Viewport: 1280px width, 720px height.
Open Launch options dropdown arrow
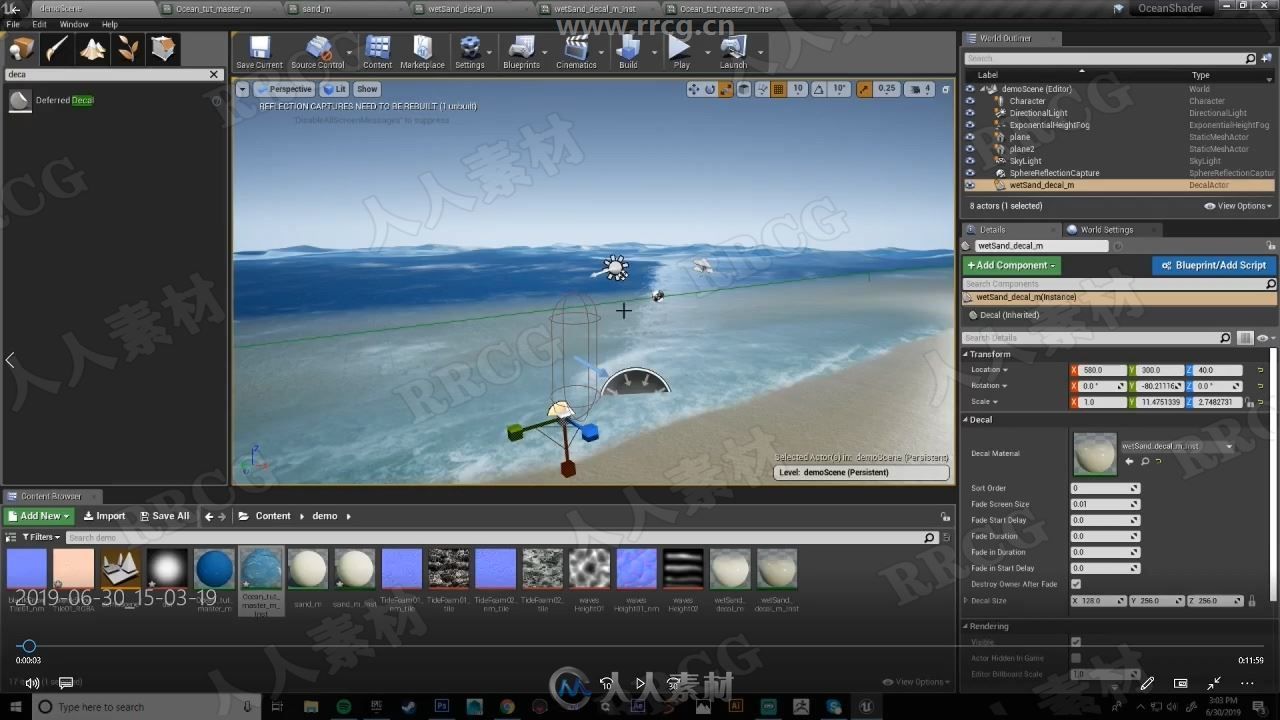pos(760,52)
